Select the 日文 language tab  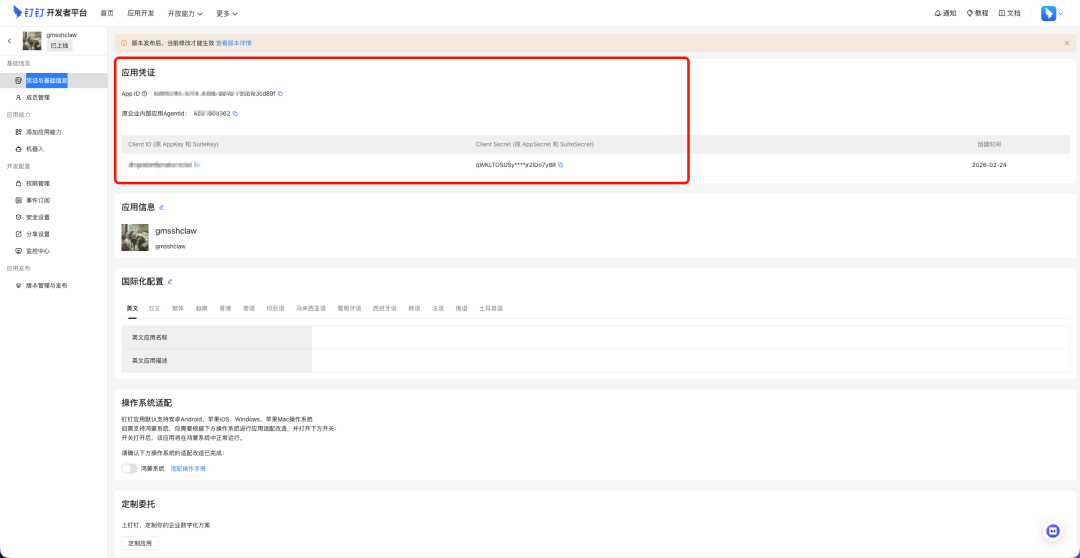(x=154, y=309)
